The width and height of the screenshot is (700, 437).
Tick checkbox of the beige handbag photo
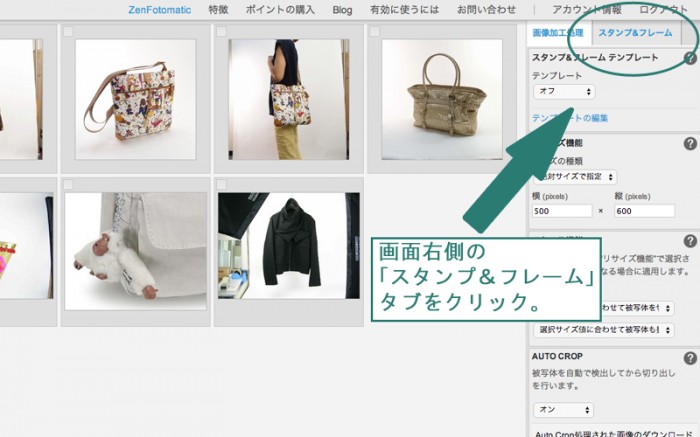click(x=375, y=32)
